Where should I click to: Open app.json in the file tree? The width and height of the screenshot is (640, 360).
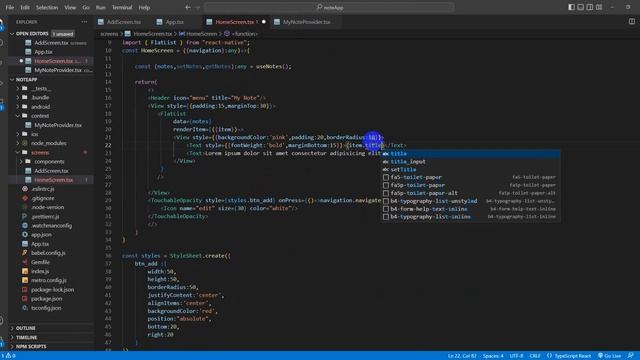tap(41, 235)
